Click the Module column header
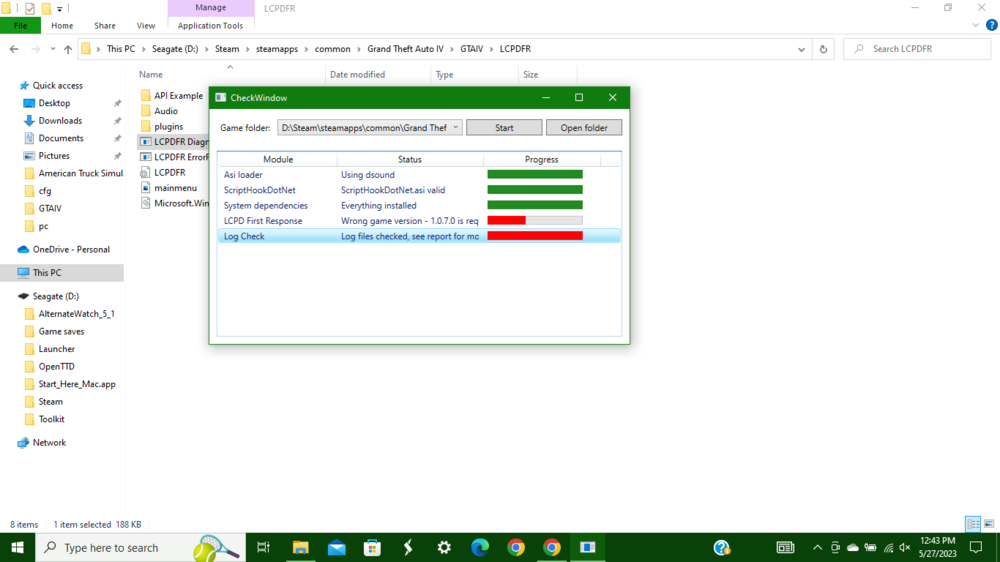Screen dimensions: 1000x562 (277, 159)
